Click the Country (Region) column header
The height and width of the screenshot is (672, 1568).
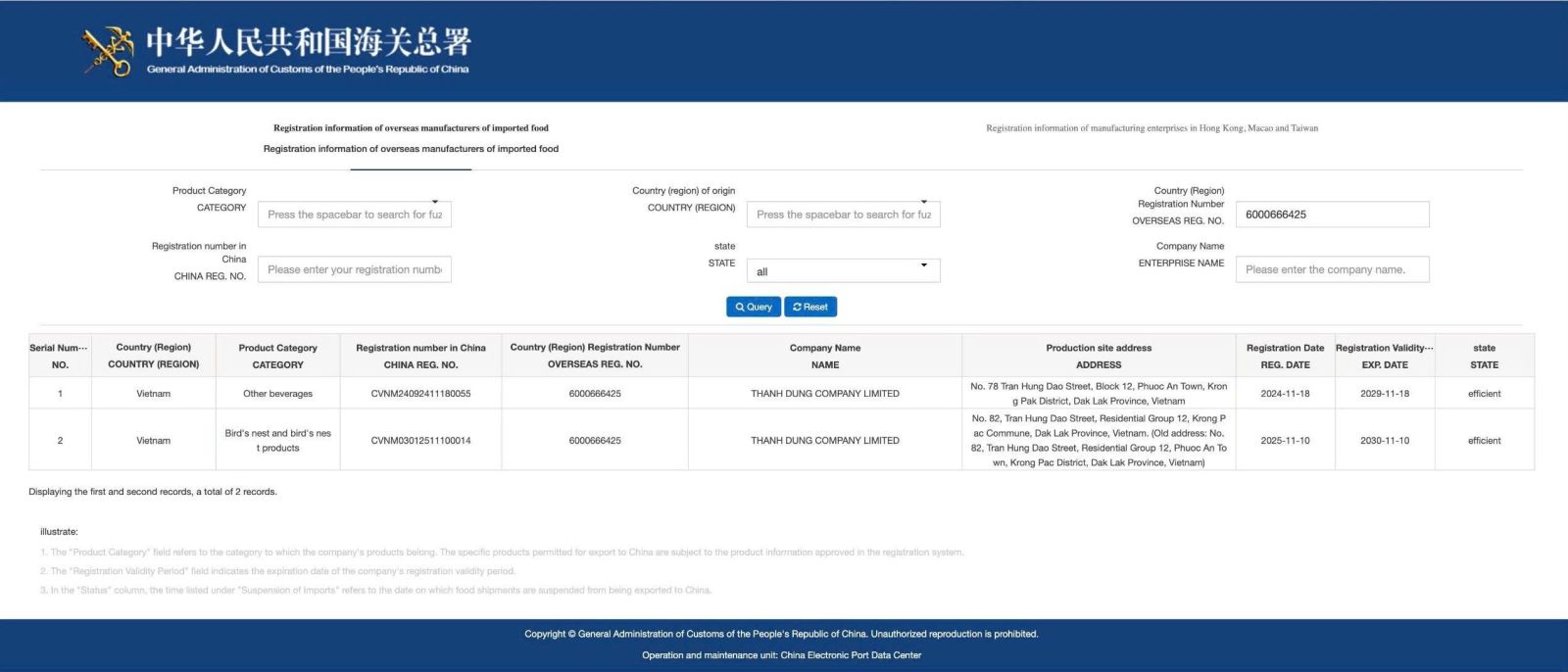[x=154, y=356]
